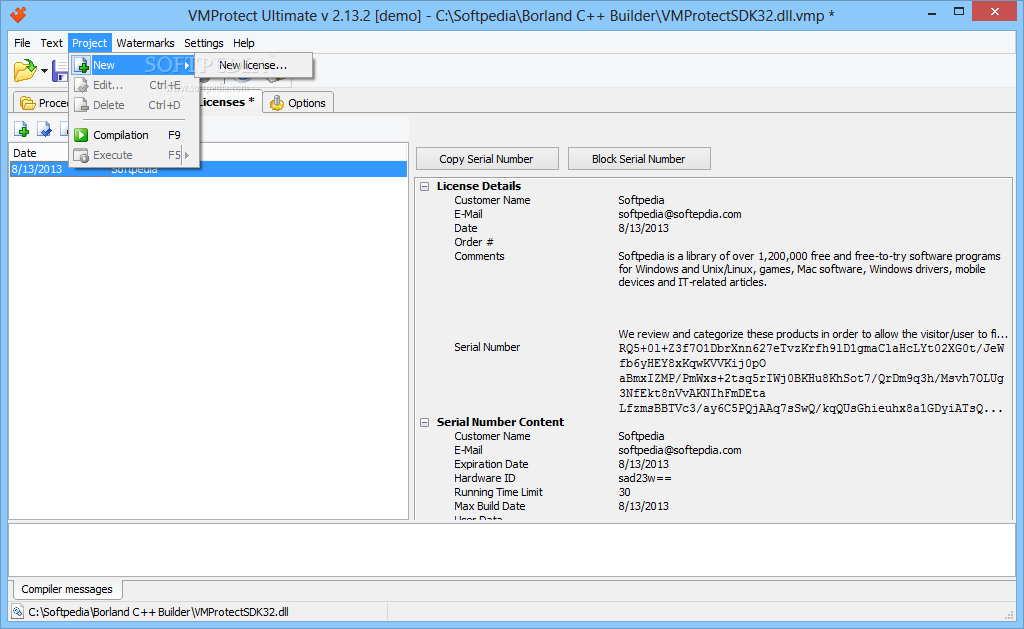Collapse the License Details section
The height and width of the screenshot is (629, 1024).
pyautogui.click(x=424, y=186)
